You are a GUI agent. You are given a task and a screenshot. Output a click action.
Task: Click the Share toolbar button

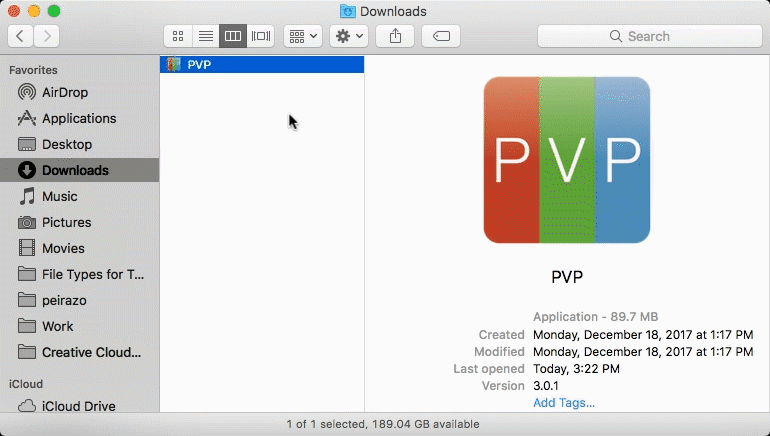(395, 36)
